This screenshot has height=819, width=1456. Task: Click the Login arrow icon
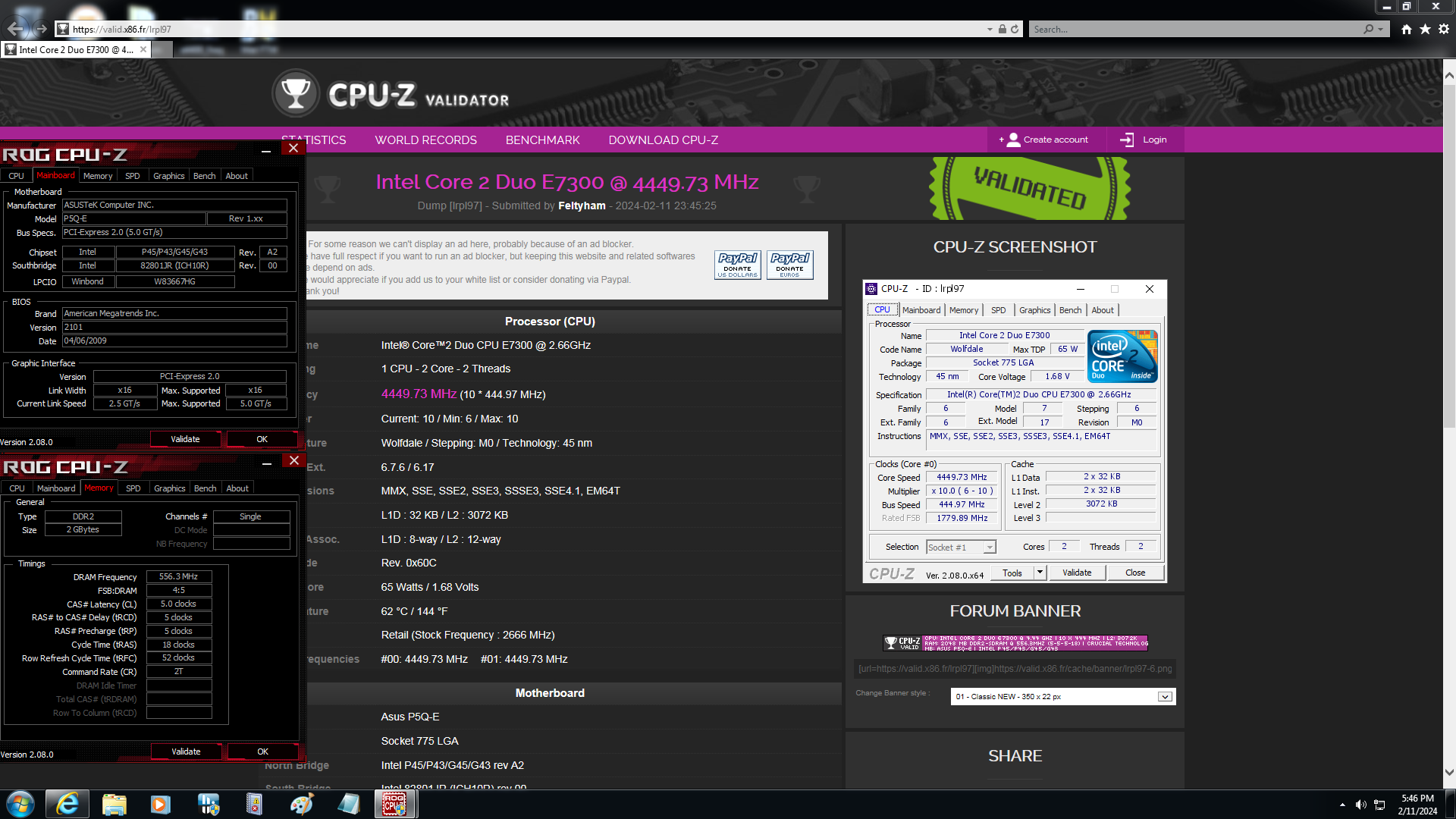click(x=1127, y=140)
